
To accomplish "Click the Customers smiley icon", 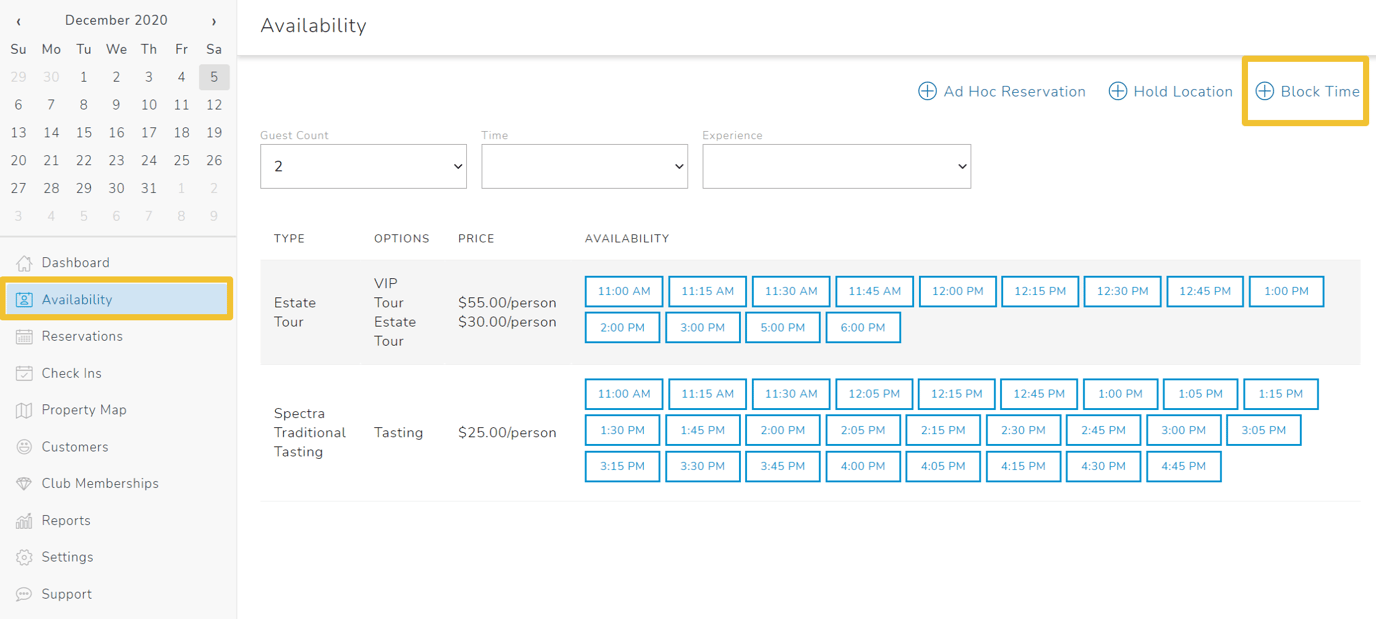I will tap(24, 447).
